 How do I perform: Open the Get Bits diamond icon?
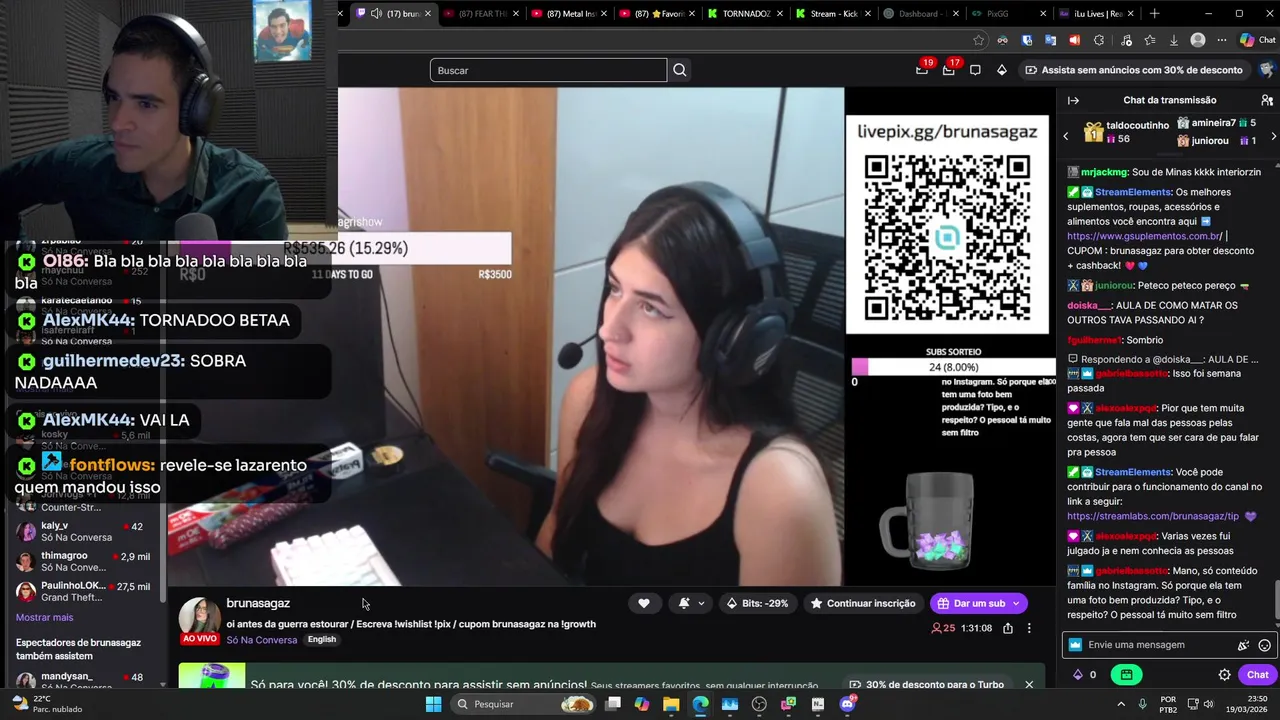click(1002, 70)
